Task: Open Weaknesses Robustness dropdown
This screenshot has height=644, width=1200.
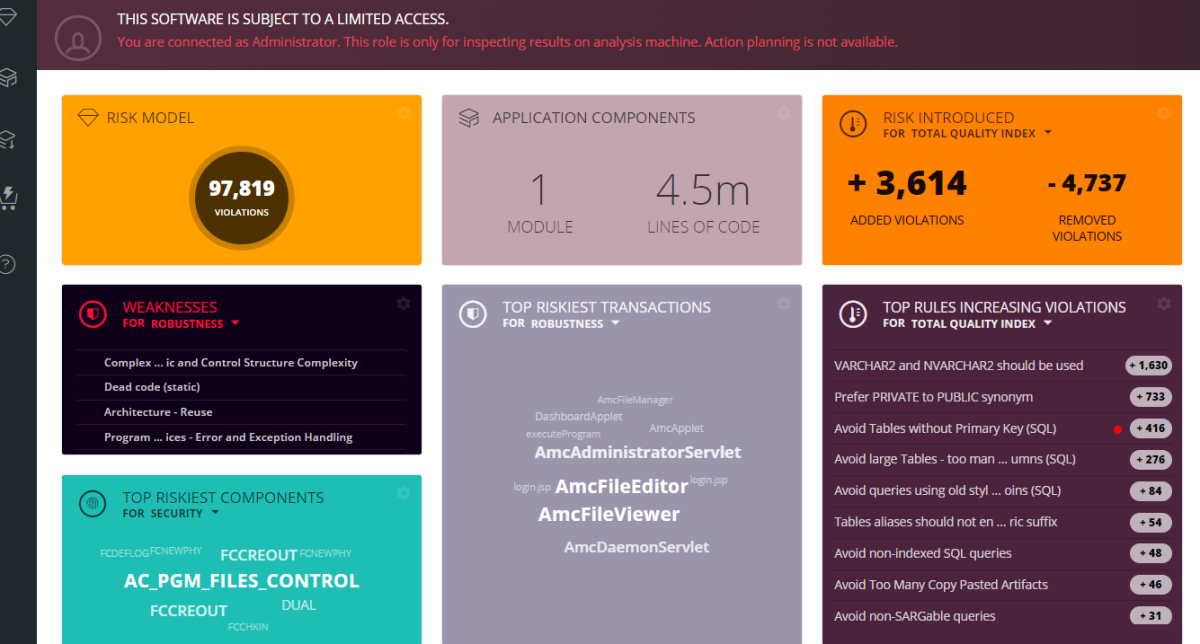Action: (235, 323)
